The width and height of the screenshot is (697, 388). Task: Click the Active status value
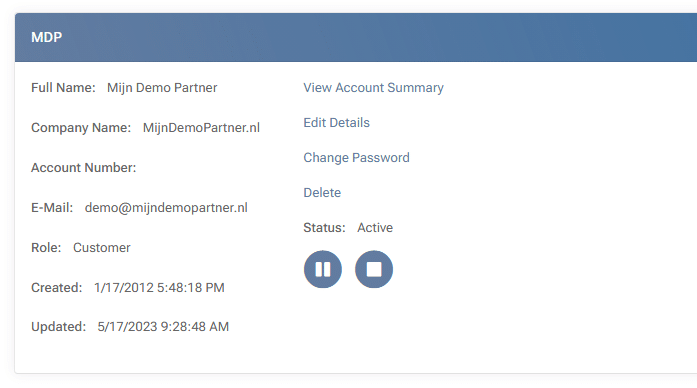coord(375,228)
